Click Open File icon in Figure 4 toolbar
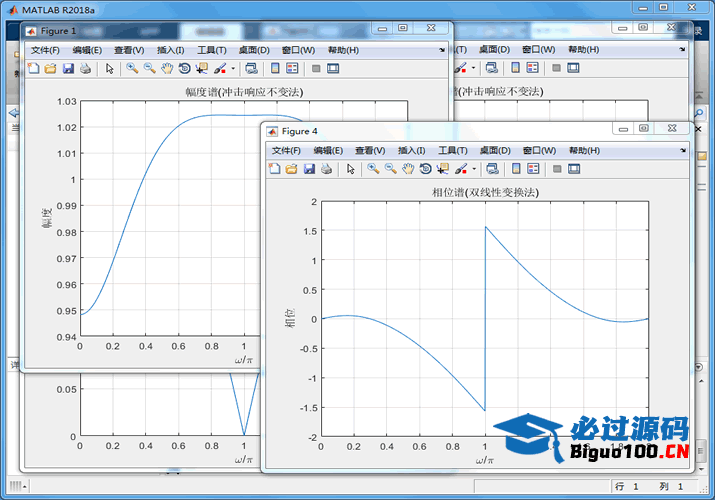The height and width of the screenshot is (500, 715). point(292,169)
